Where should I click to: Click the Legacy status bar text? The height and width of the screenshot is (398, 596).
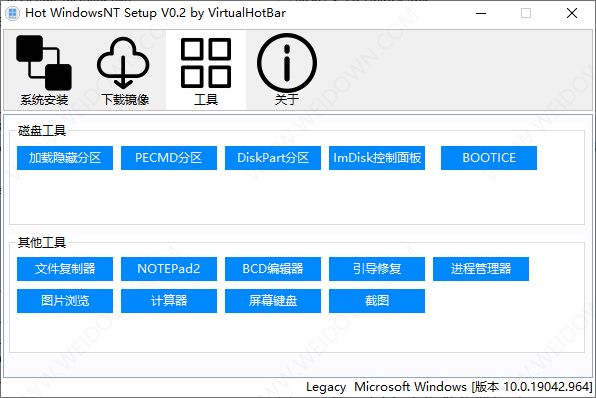click(x=326, y=387)
